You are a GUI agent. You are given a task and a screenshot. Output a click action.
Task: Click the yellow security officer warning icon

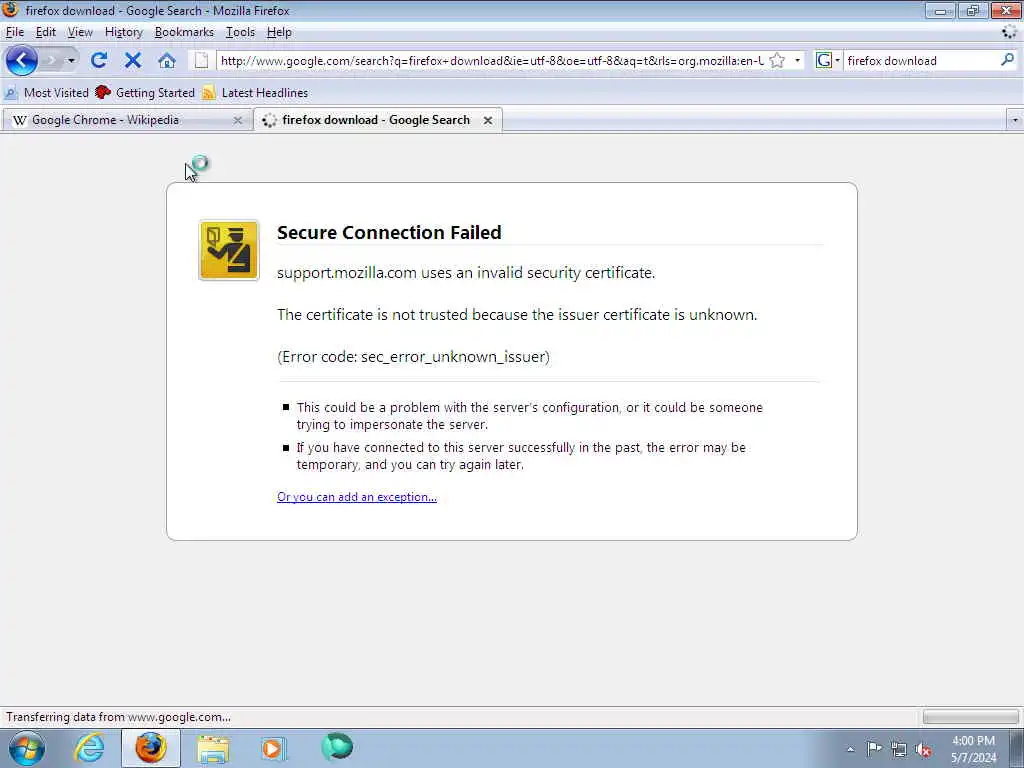click(229, 250)
